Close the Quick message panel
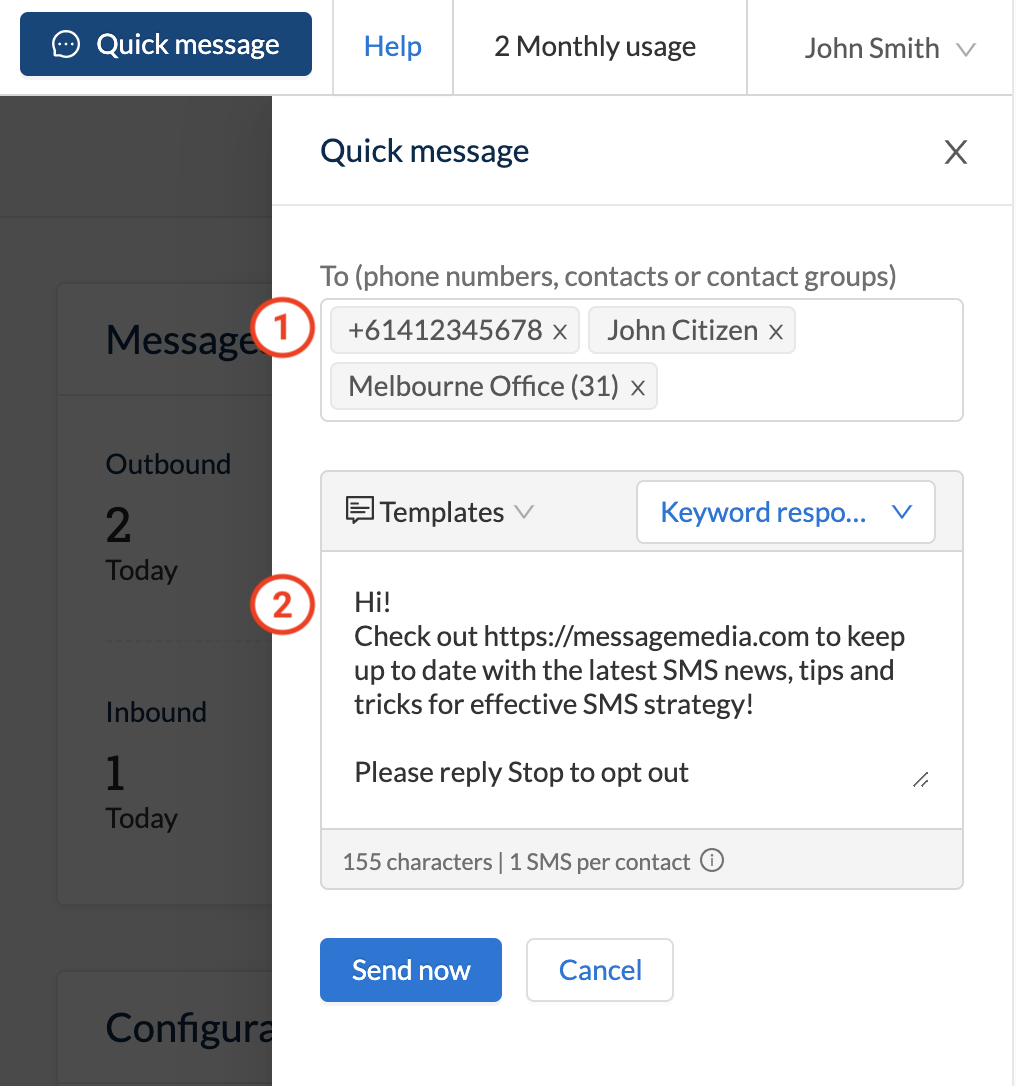 pyautogui.click(x=956, y=151)
